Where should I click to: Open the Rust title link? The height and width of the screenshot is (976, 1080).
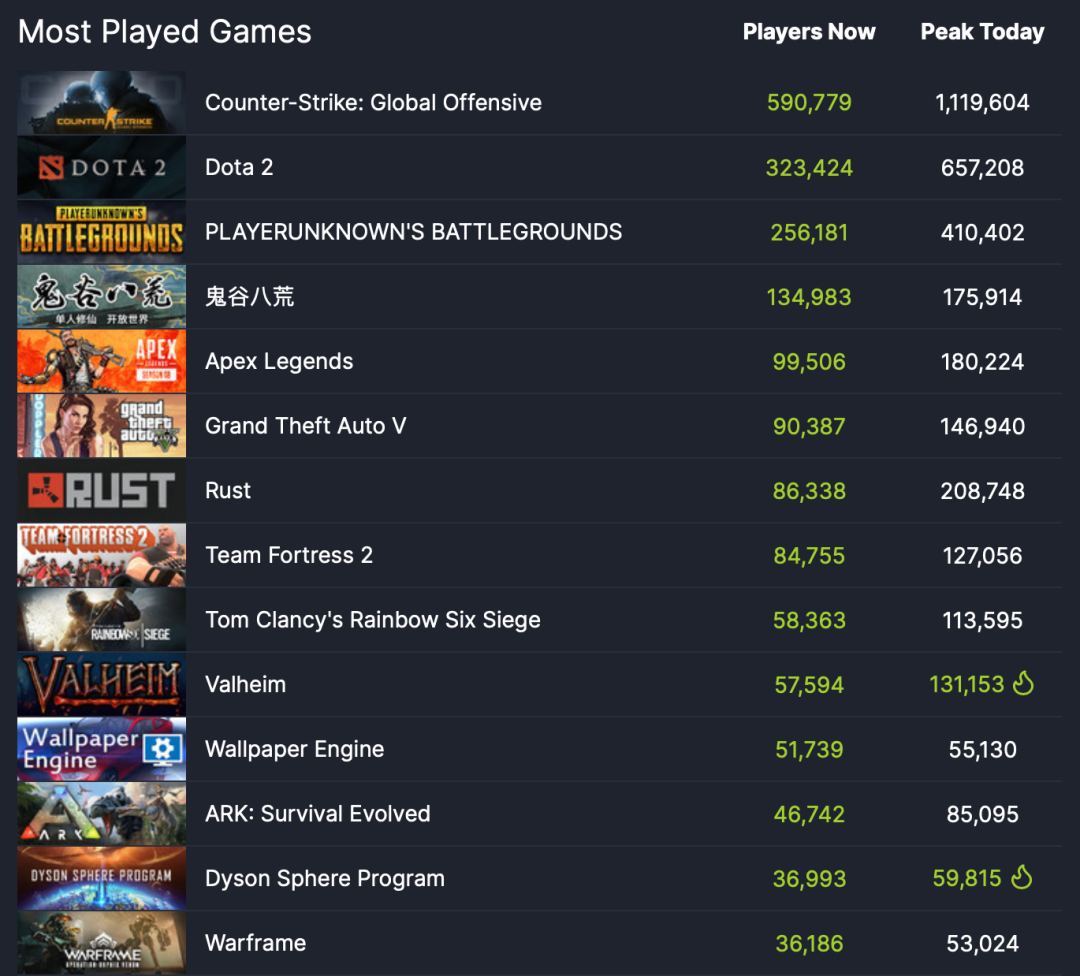click(228, 491)
